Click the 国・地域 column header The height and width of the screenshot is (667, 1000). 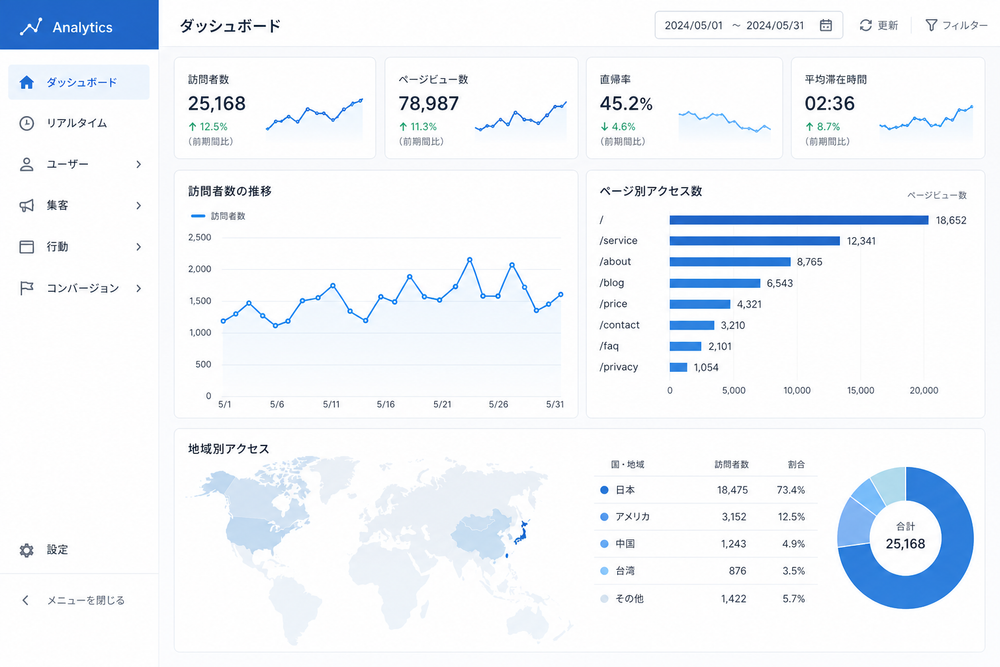click(628, 464)
